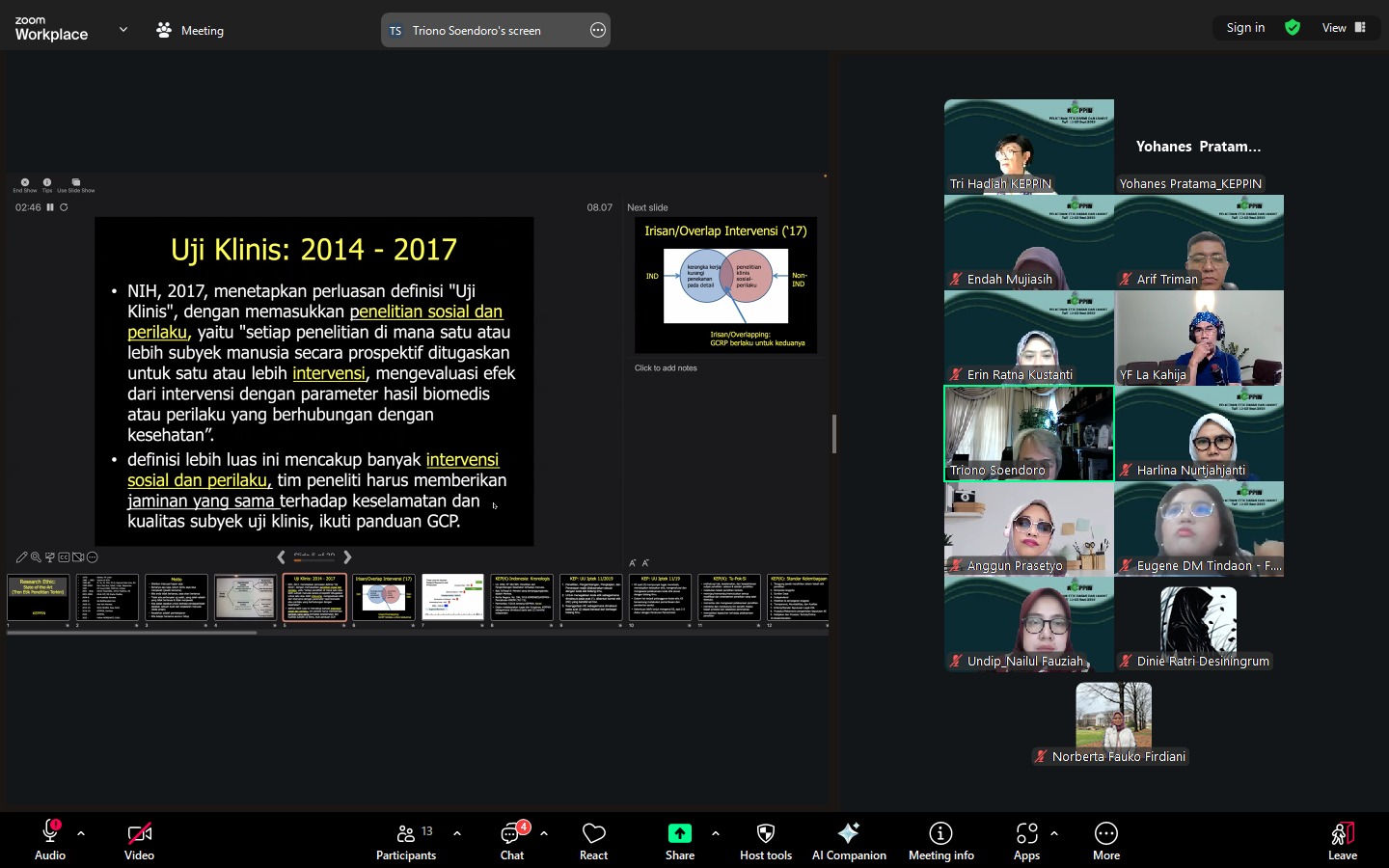
Task: Open Host tools shield icon
Action: tap(765, 839)
